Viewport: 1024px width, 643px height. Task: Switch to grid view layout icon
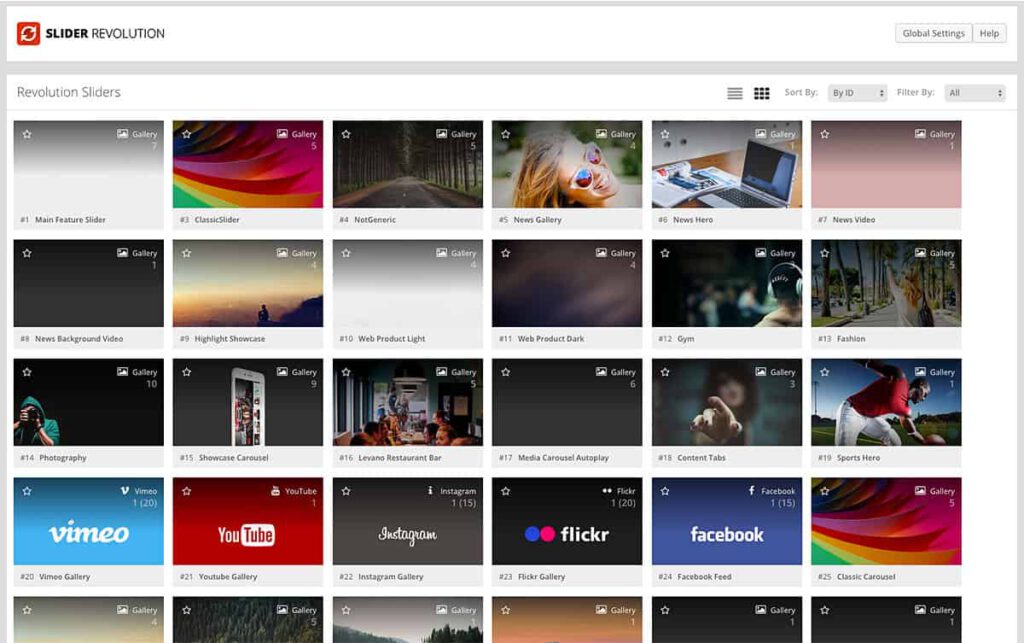click(761, 93)
